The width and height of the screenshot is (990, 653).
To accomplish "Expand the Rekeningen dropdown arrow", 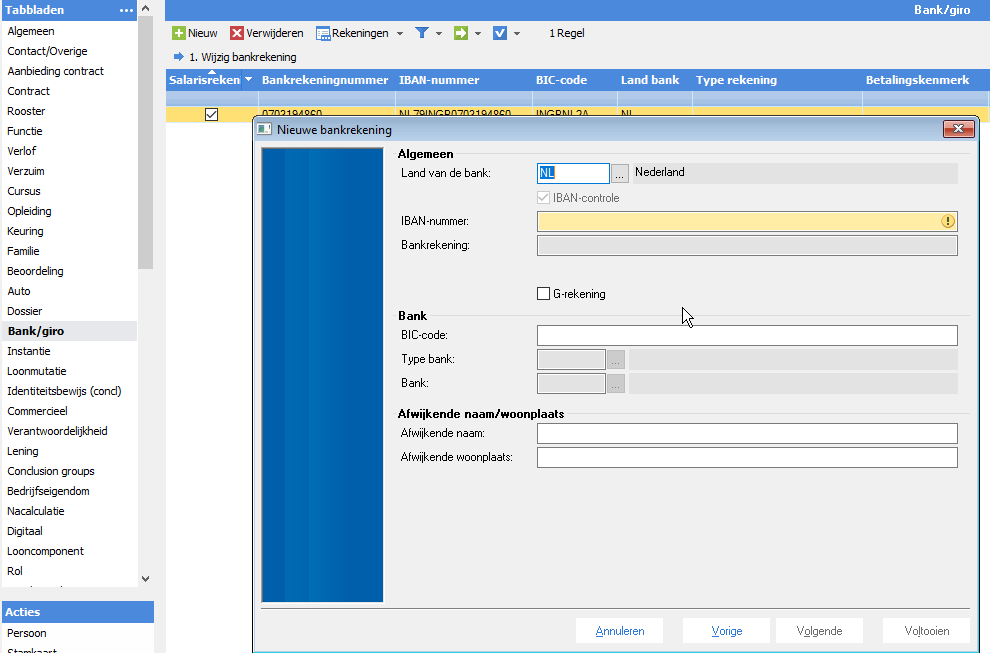I will (400, 33).
